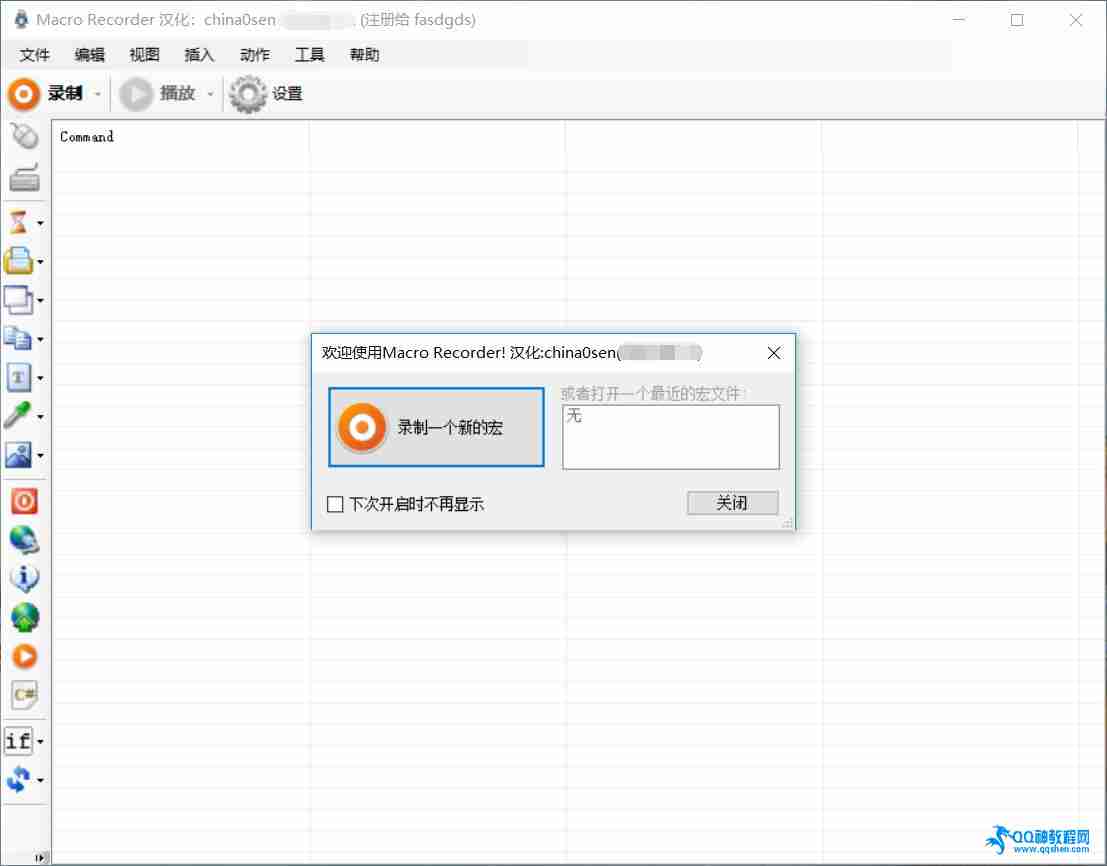The width and height of the screenshot is (1107, 866).
Task: Click the recent macro files list box
Action: [x=671, y=437]
